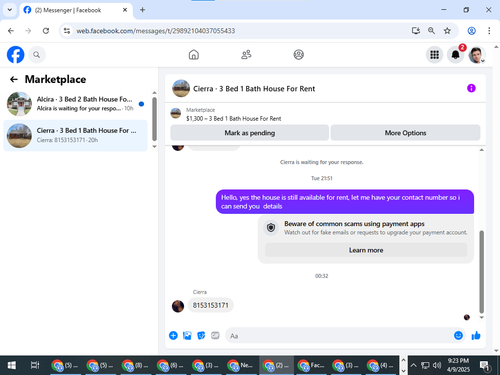
Task: Open Task View on taskbar
Action: (35, 365)
